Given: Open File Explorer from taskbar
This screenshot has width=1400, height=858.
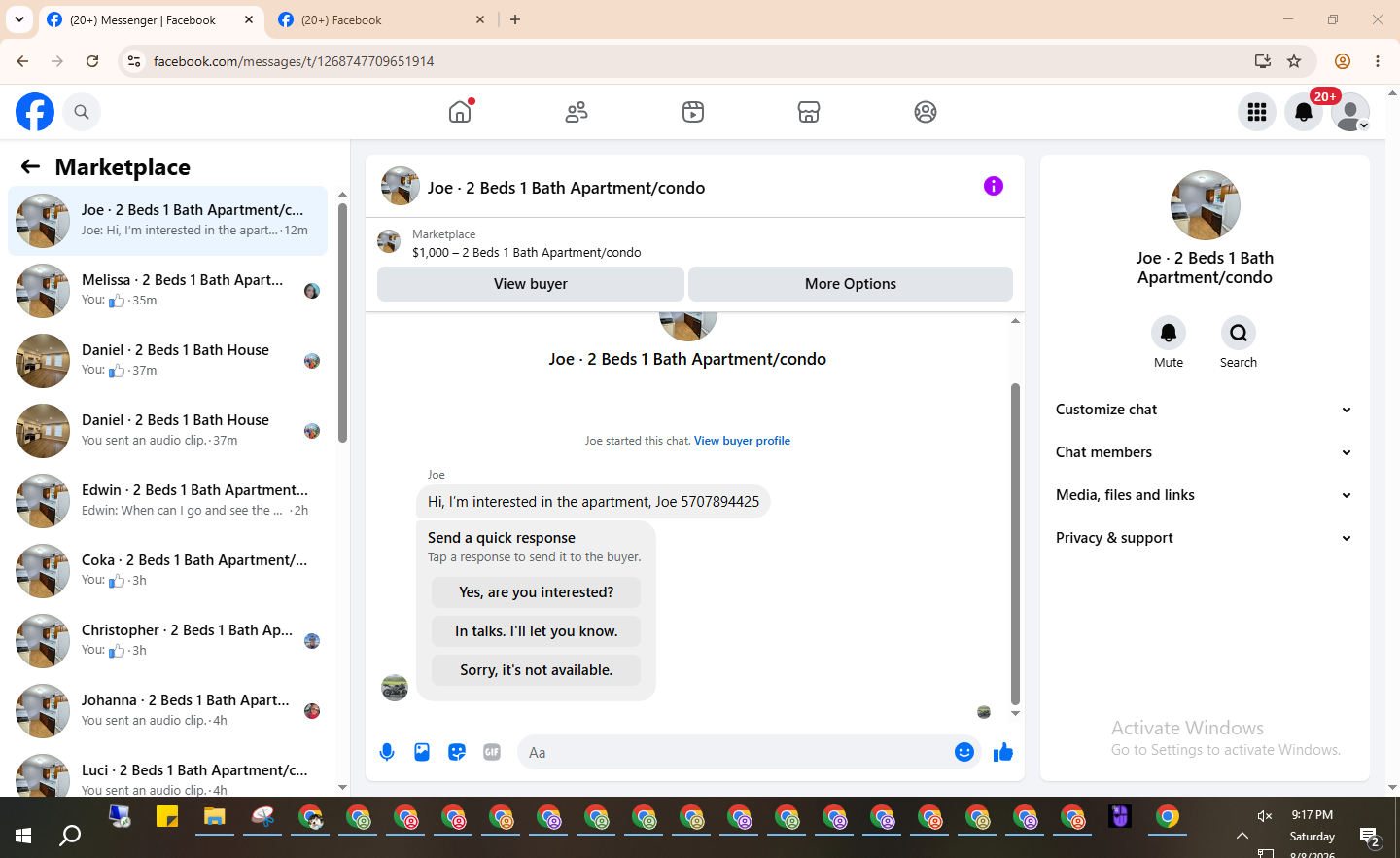Looking at the screenshot, I should click(215, 817).
